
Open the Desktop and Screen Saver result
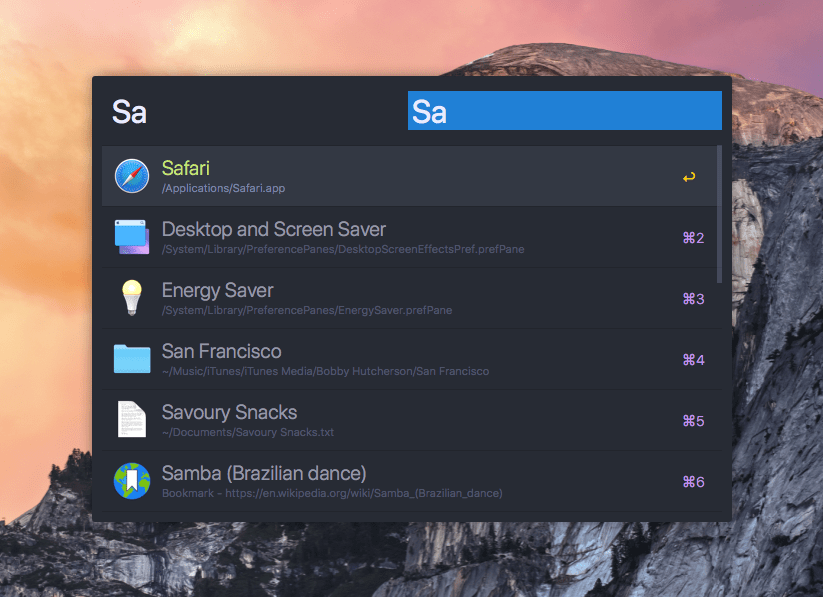coord(273,229)
